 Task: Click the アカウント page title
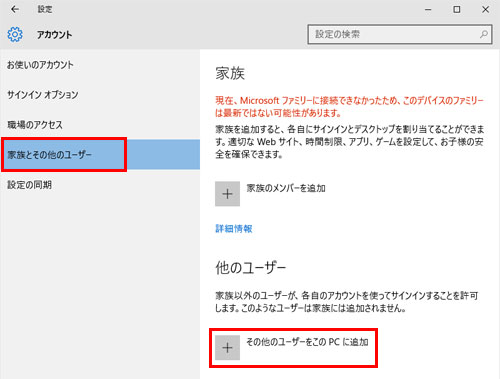pyautogui.click(x=54, y=35)
